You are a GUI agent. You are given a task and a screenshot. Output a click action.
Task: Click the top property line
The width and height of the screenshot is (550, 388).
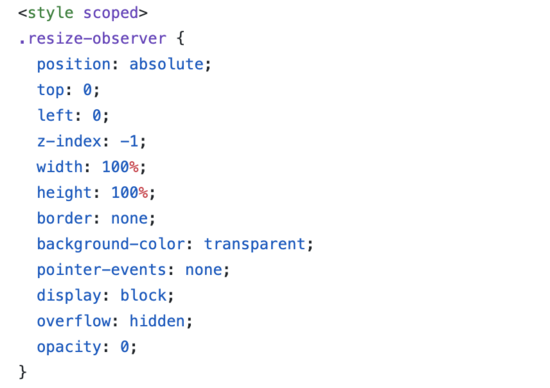coord(68,90)
